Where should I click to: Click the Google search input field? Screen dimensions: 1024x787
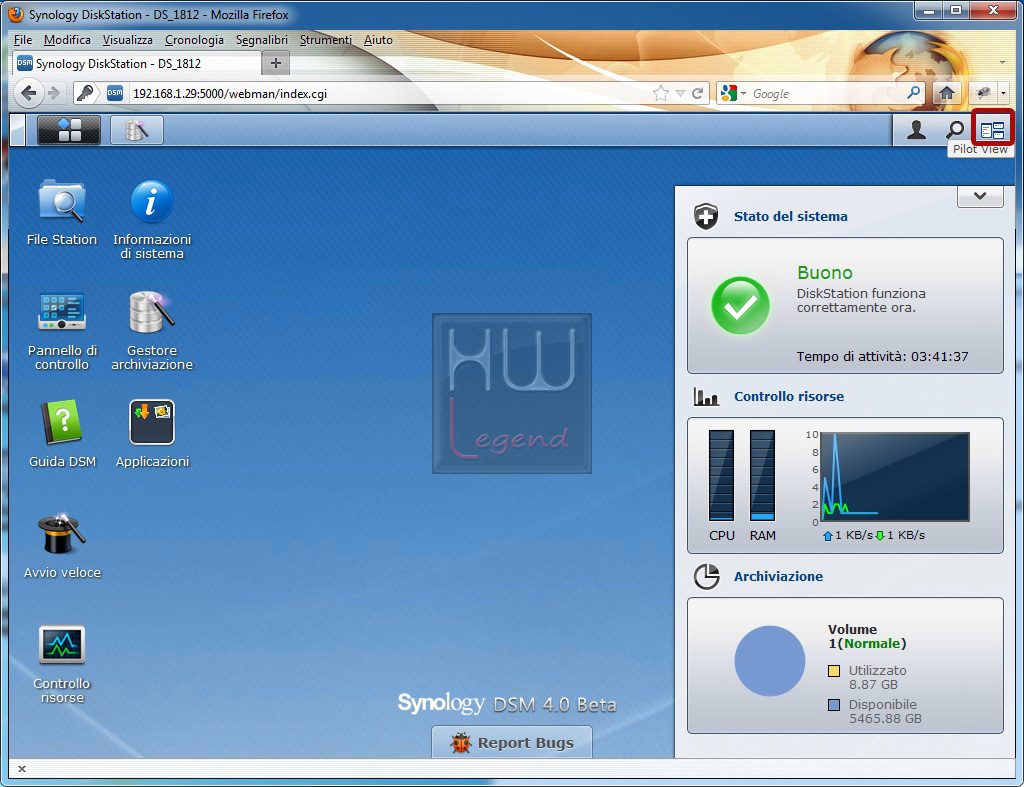(x=826, y=93)
